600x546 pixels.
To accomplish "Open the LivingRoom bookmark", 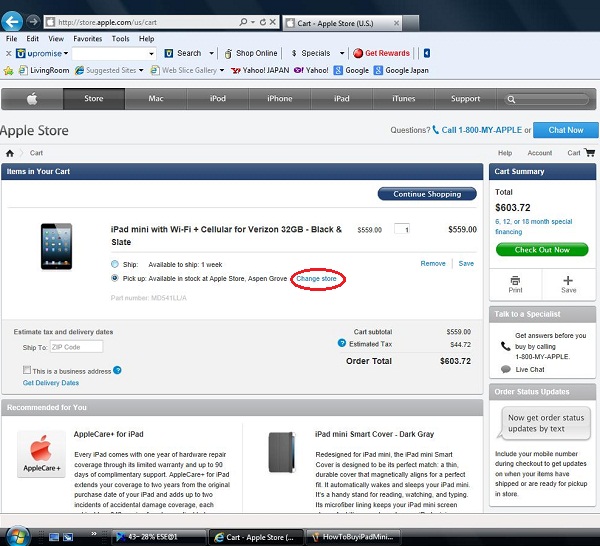I will point(44,70).
